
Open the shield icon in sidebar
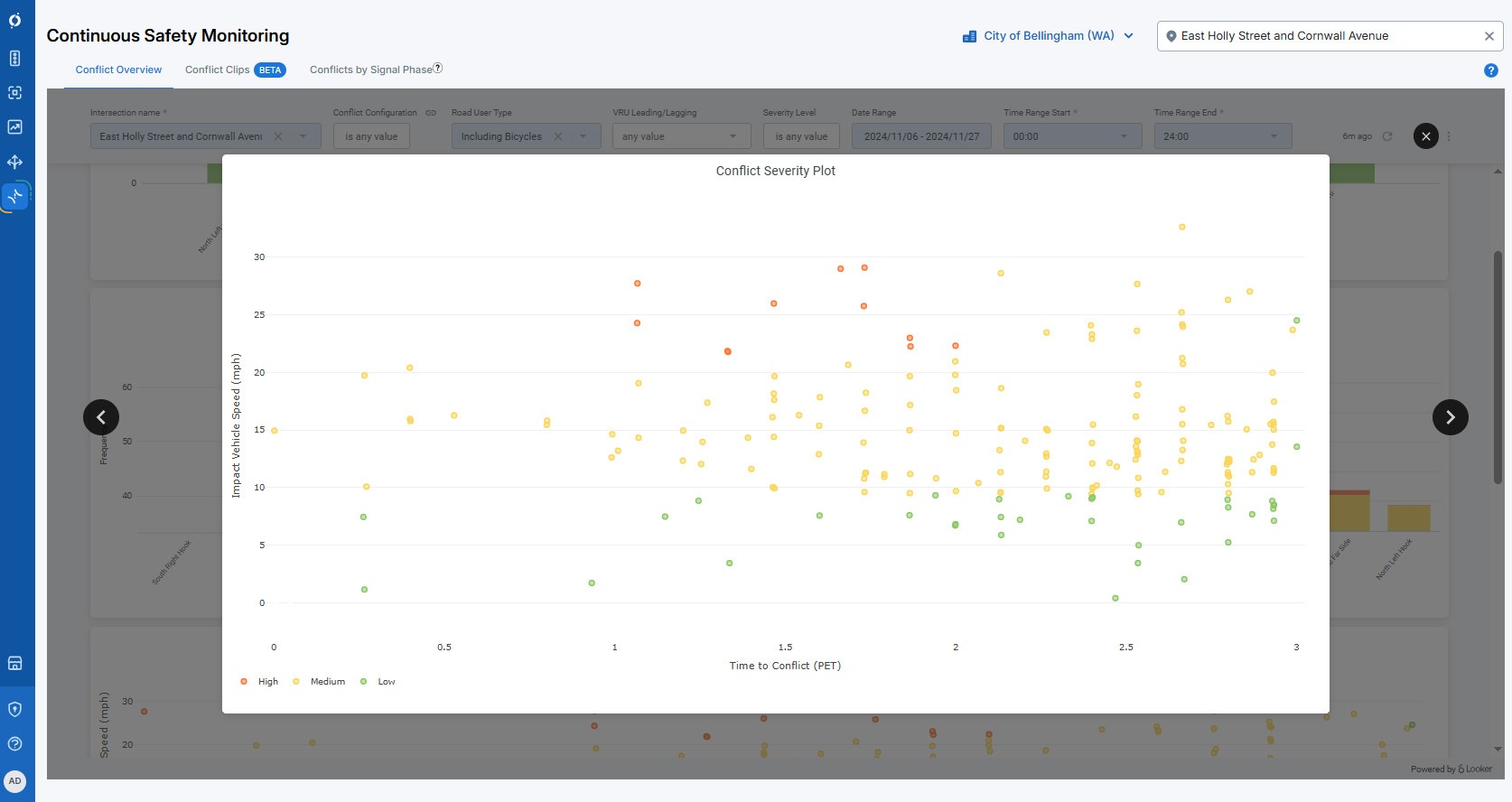[x=14, y=709]
